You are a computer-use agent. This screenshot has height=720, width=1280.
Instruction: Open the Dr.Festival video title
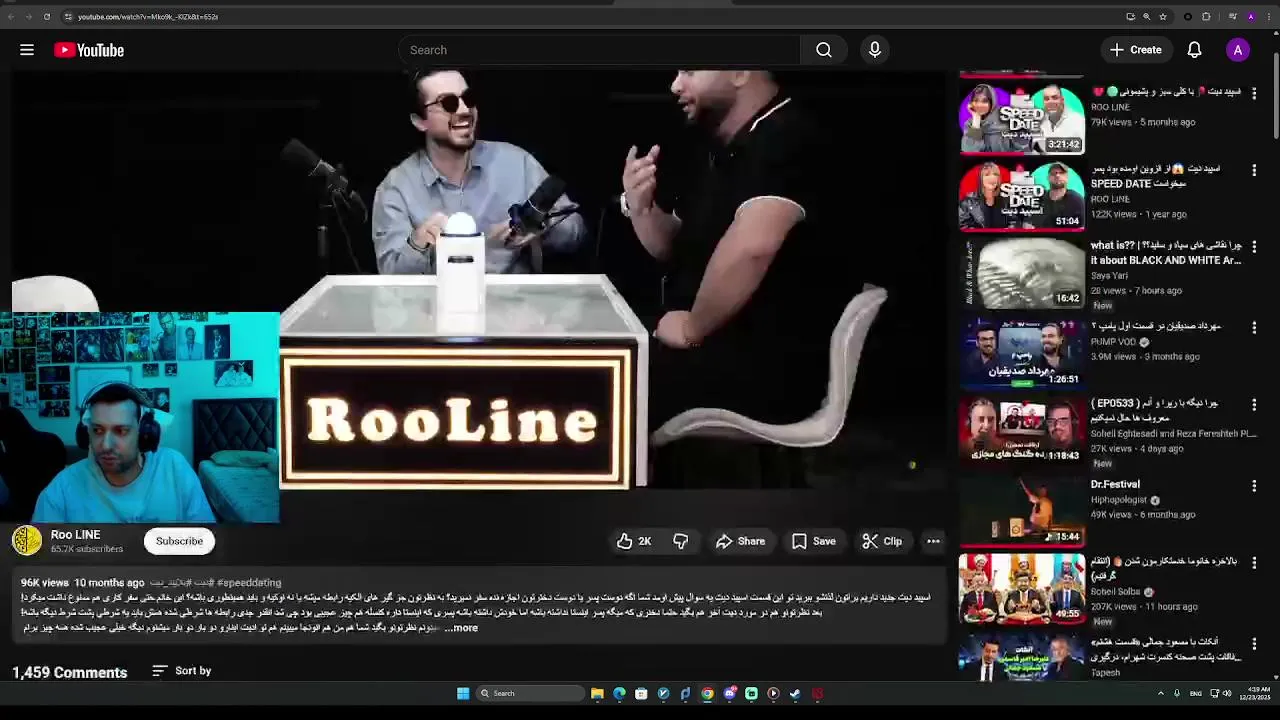(1115, 484)
